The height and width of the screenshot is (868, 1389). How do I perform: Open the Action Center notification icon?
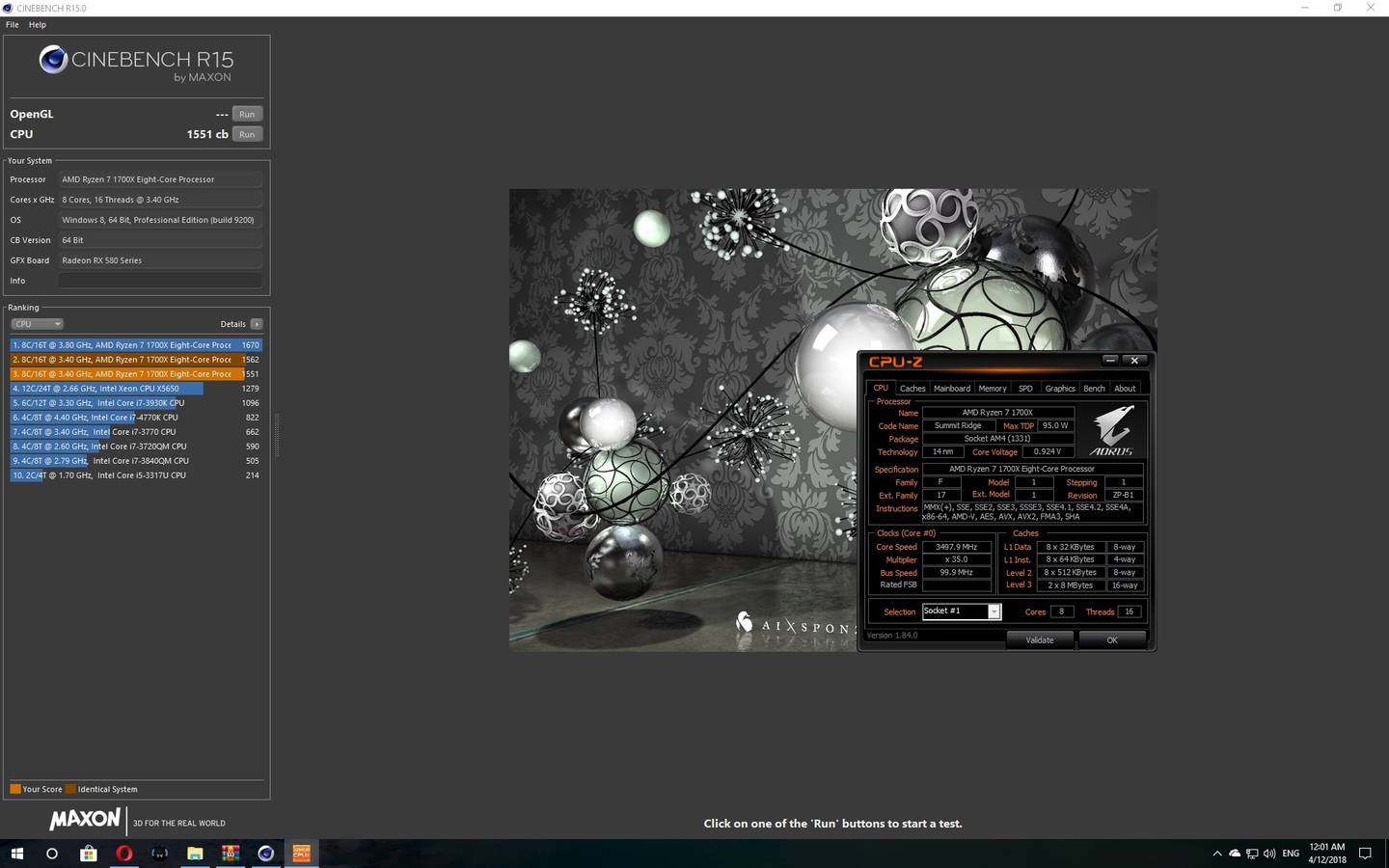pyautogui.click(x=1365, y=854)
